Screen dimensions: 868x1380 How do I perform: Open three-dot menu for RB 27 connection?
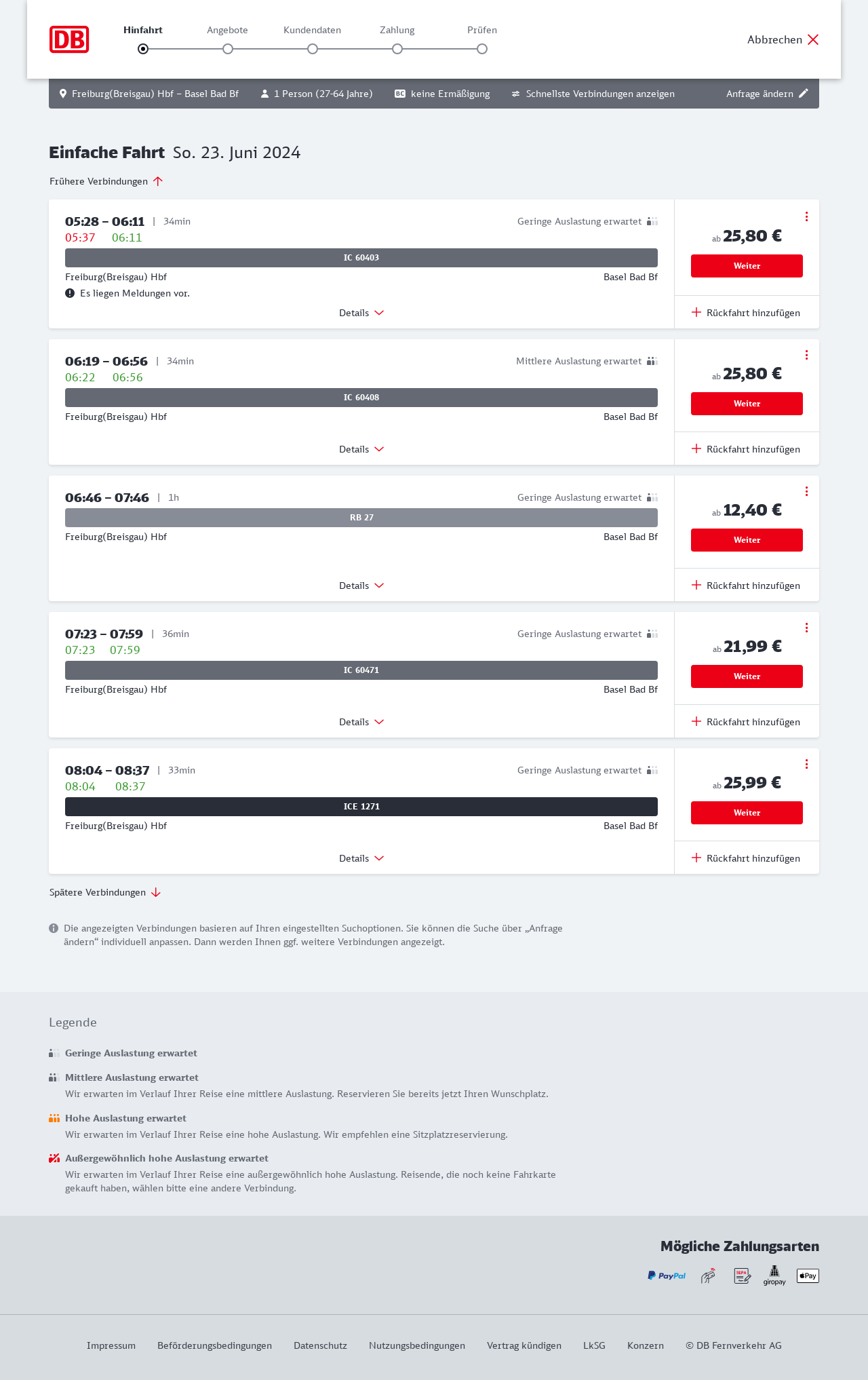(x=806, y=491)
